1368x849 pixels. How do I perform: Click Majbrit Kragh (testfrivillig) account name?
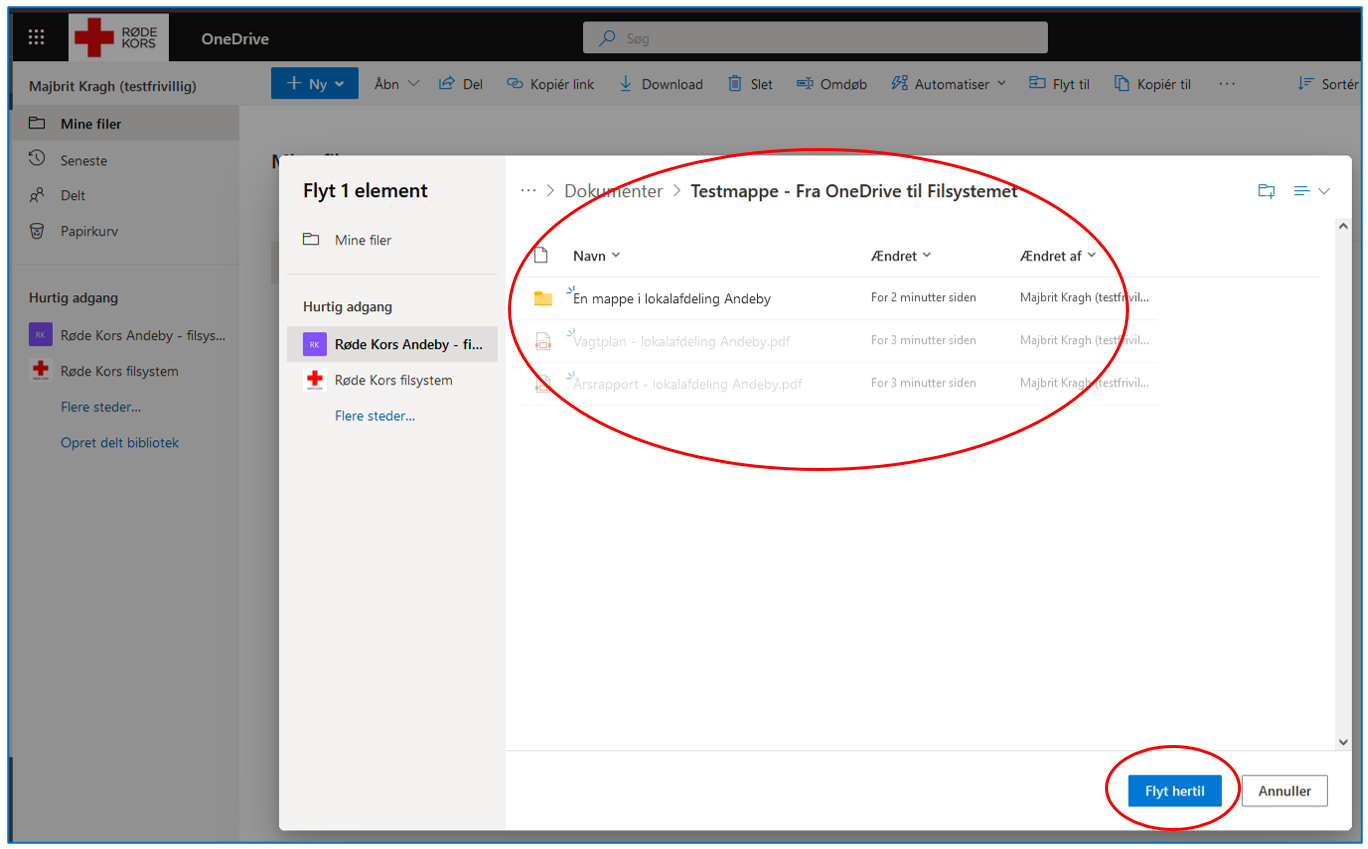coord(113,87)
